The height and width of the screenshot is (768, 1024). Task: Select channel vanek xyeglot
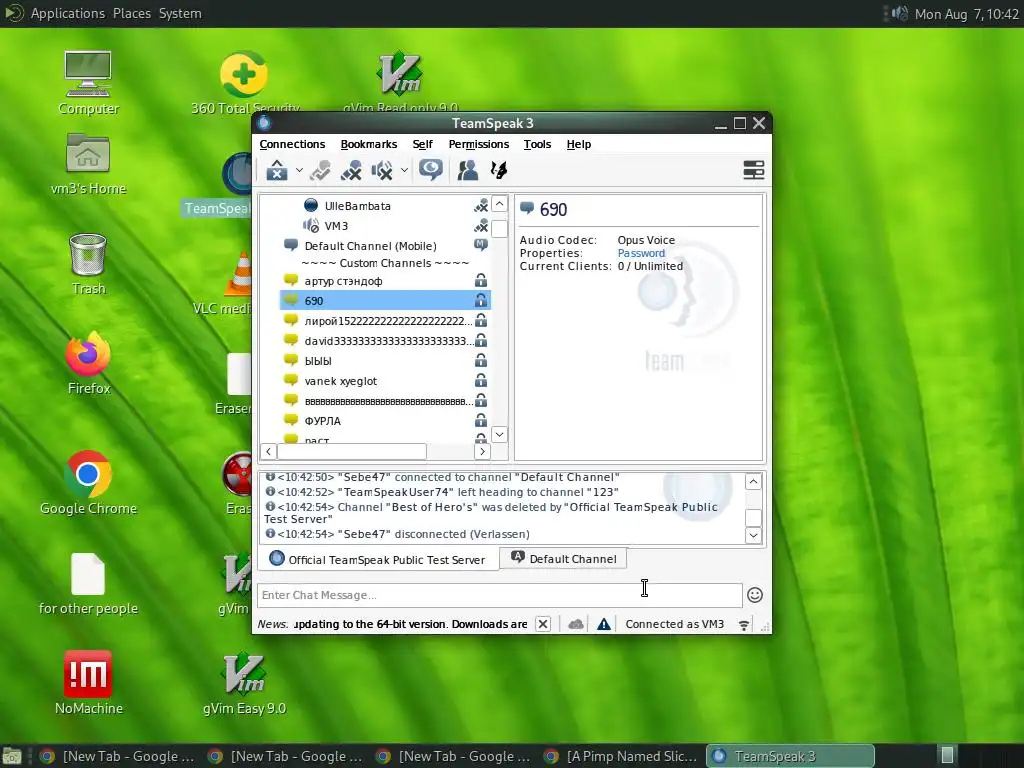click(x=341, y=381)
